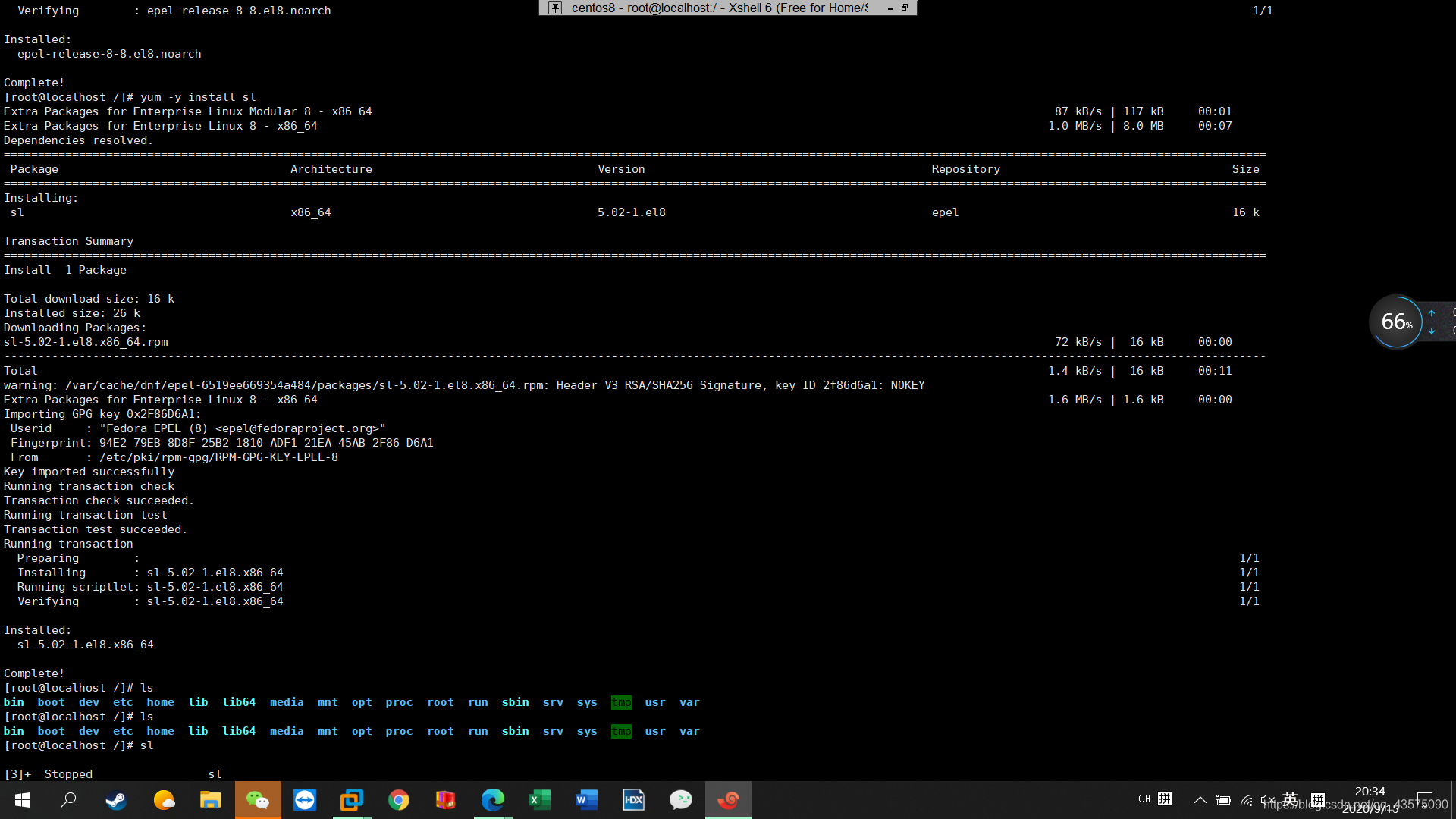The height and width of the screenshot is (819, 1456).
Task: Open battery status in the tray
Action: tap(1223, 800)
